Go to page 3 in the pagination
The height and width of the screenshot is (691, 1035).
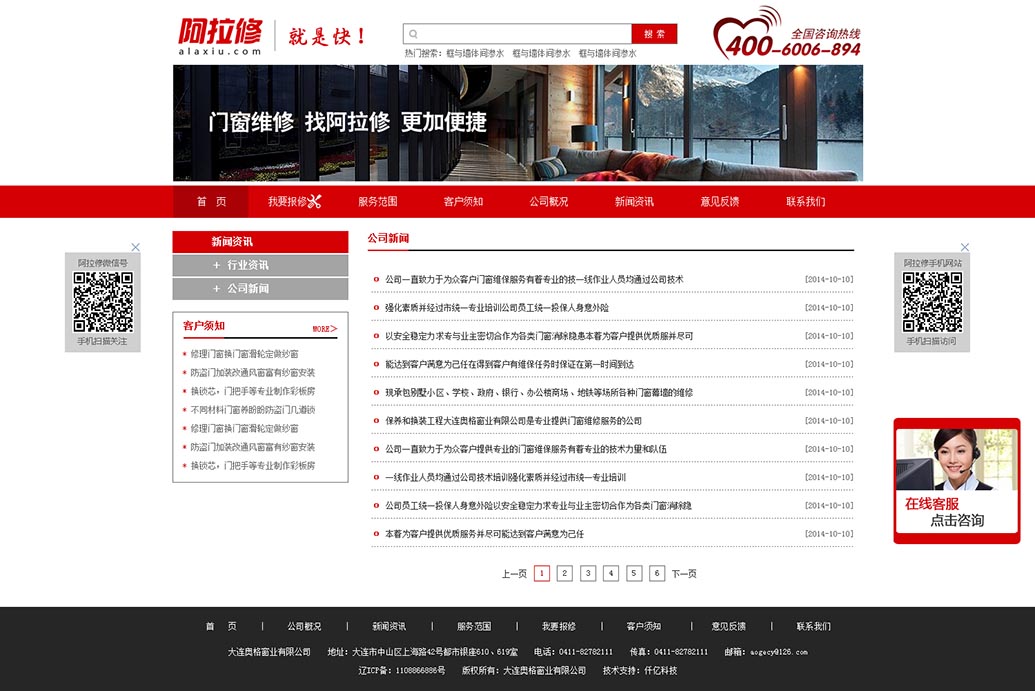(588, 573)
